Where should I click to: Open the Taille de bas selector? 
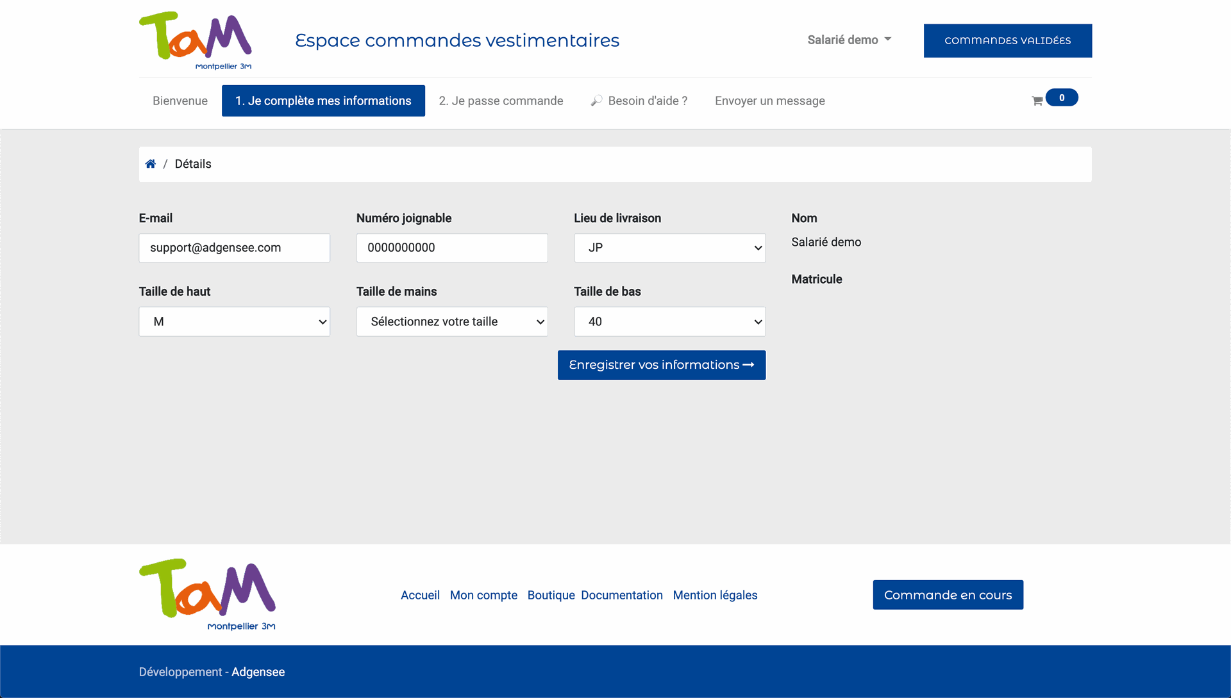[669, 322]
